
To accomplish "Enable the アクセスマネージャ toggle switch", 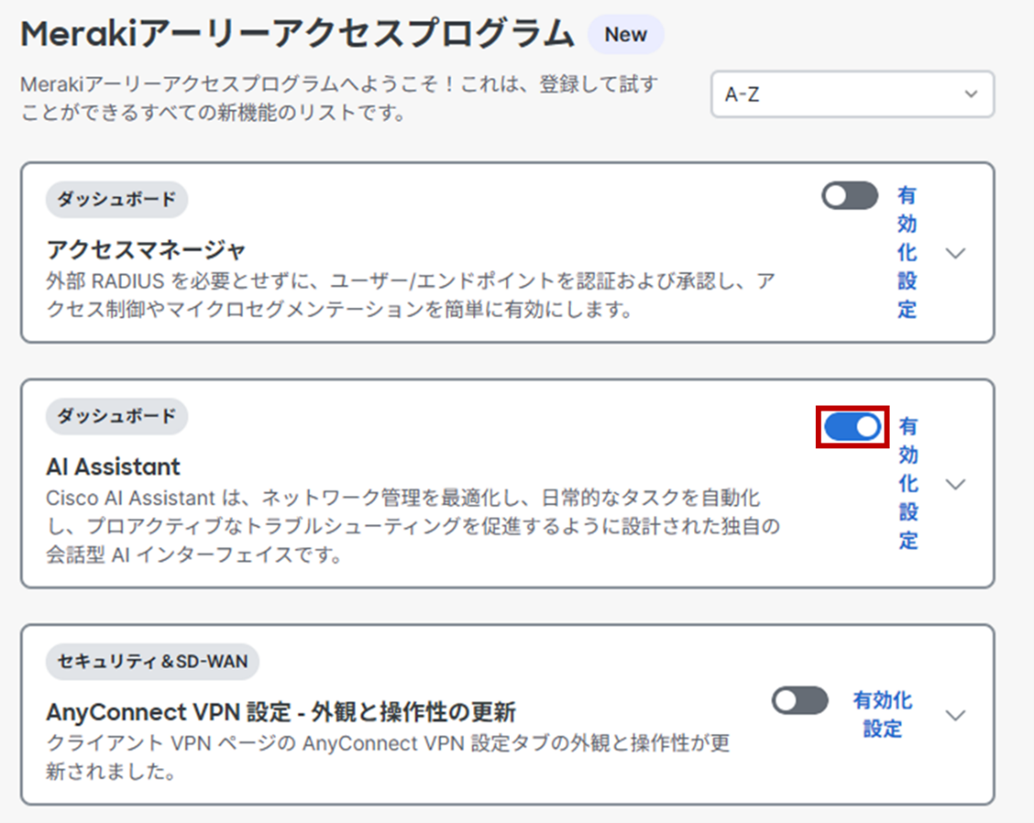I will [x=849, y=196].
